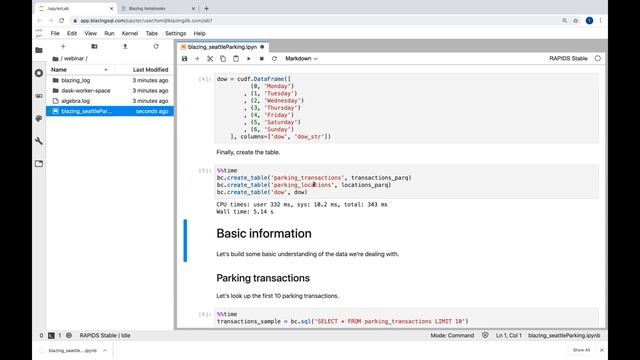The height and width of the screenshot is (360, 640).
Task: Open the download item chevron menu
Action: pos(105,351)
